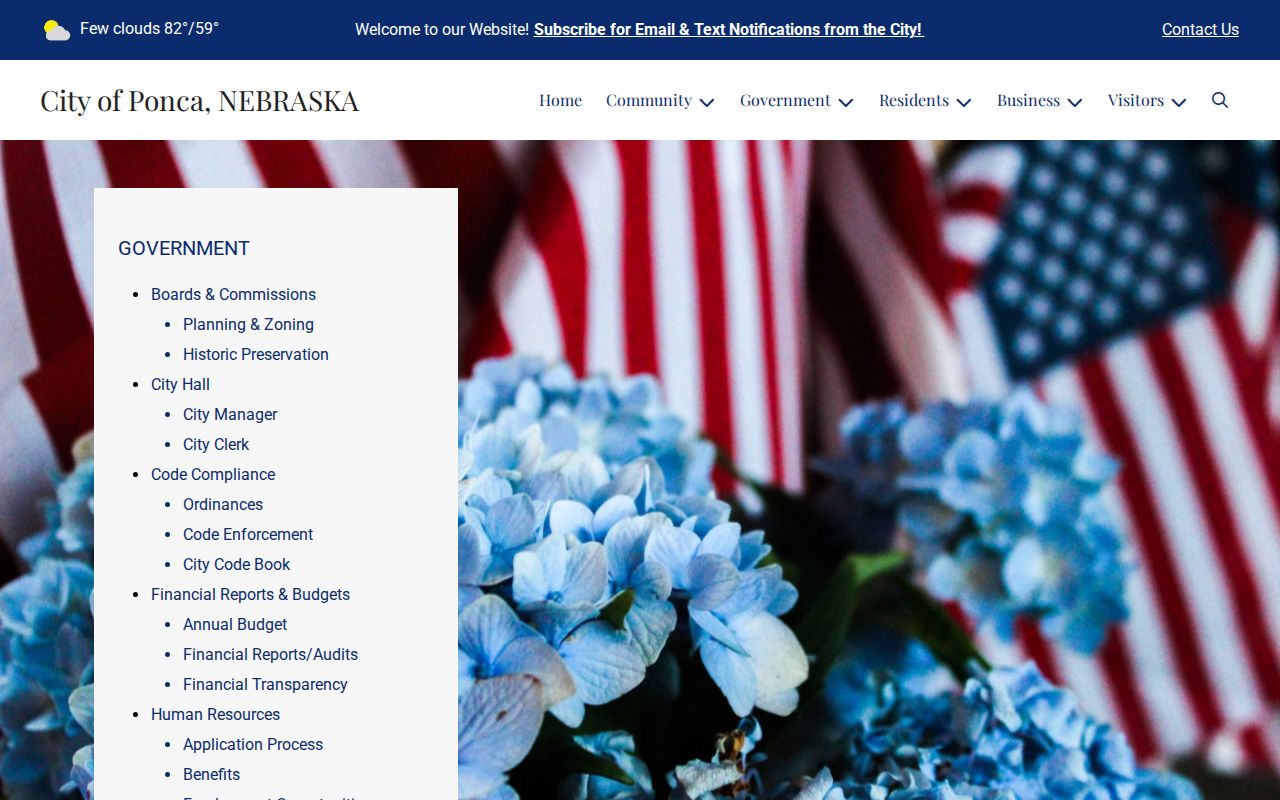Click the City of Ponca, NEBRASKA site title
Screen dimensions: 1280x800
coord(199,100)
